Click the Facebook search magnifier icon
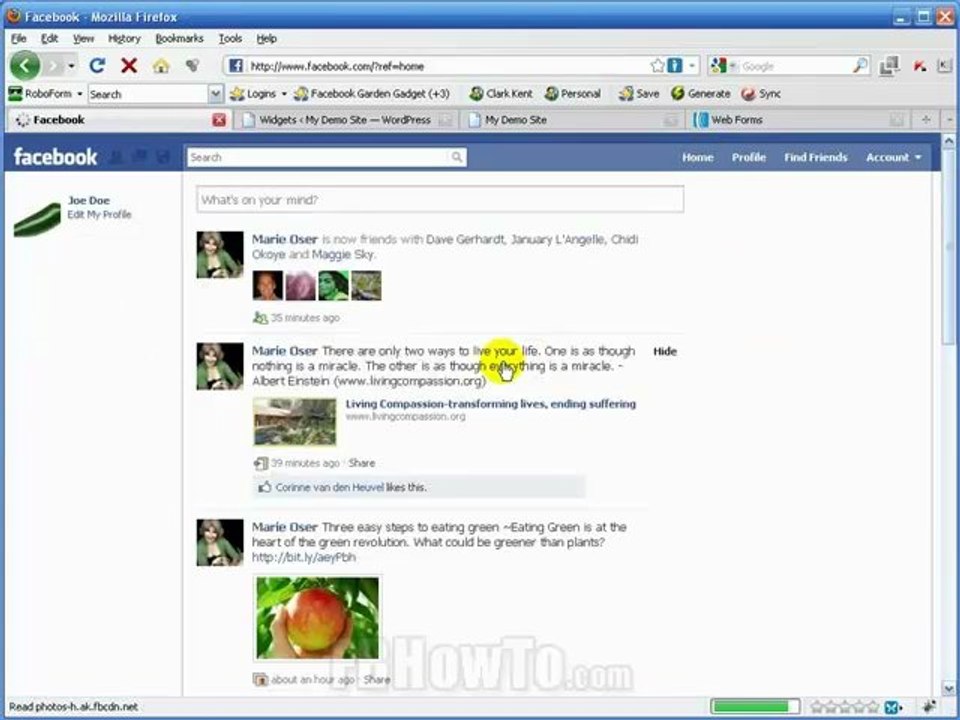Screen dimensions: 960x720 coord(457,157)
